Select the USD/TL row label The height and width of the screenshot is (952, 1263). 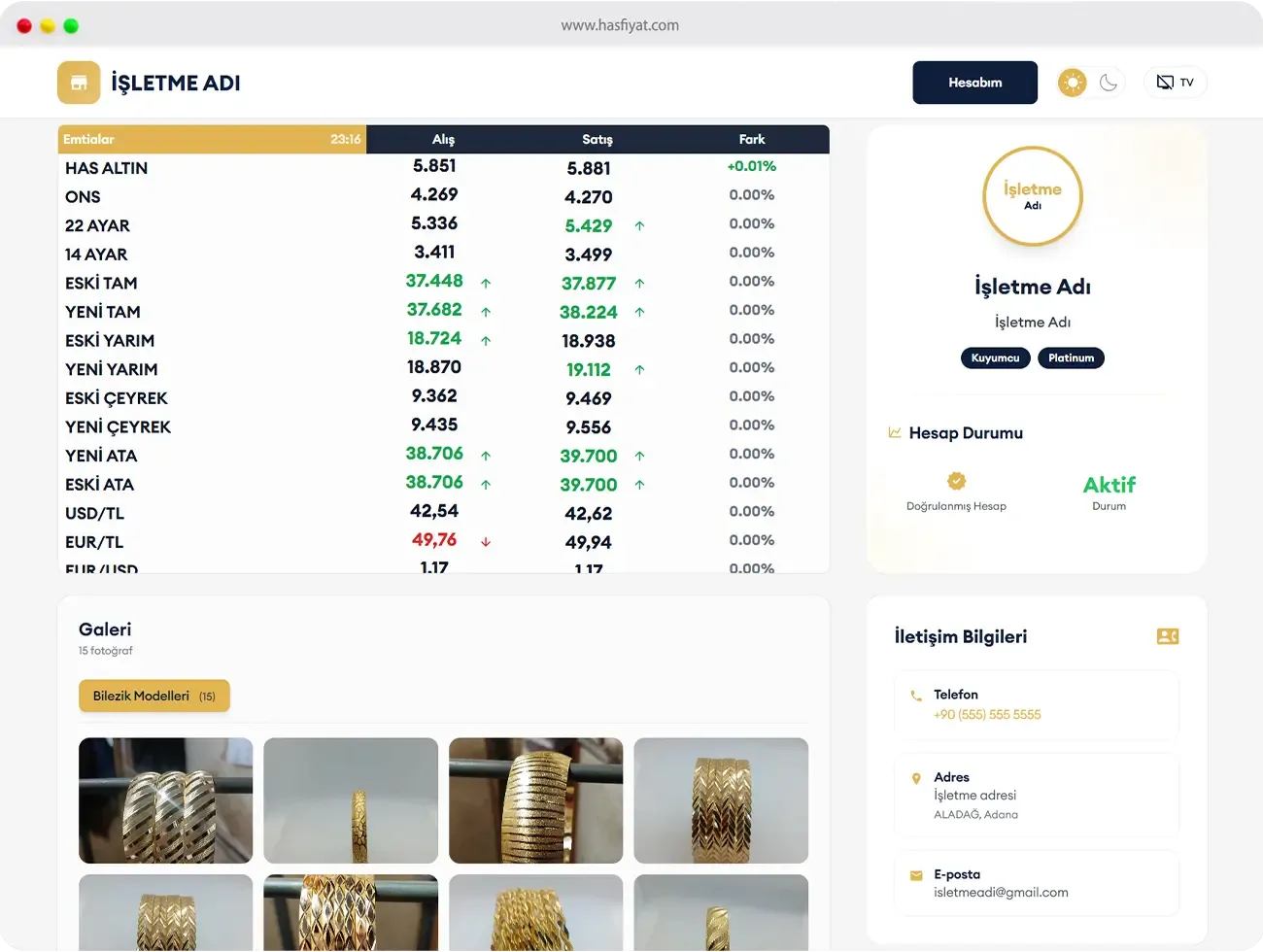[94, 513]
